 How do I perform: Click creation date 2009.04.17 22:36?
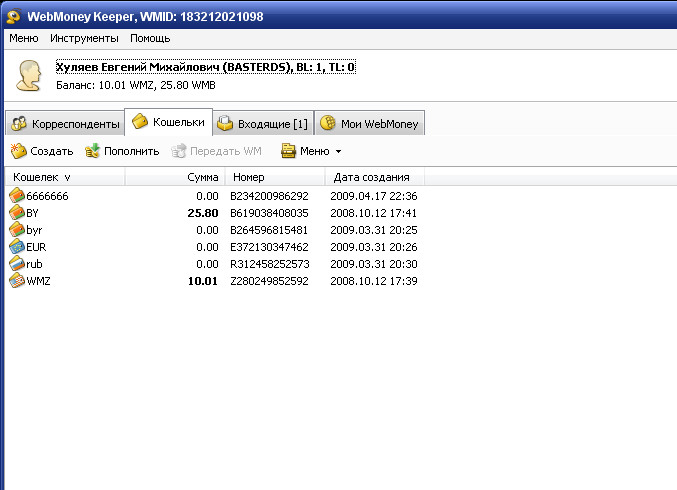(x=374, y=196)
